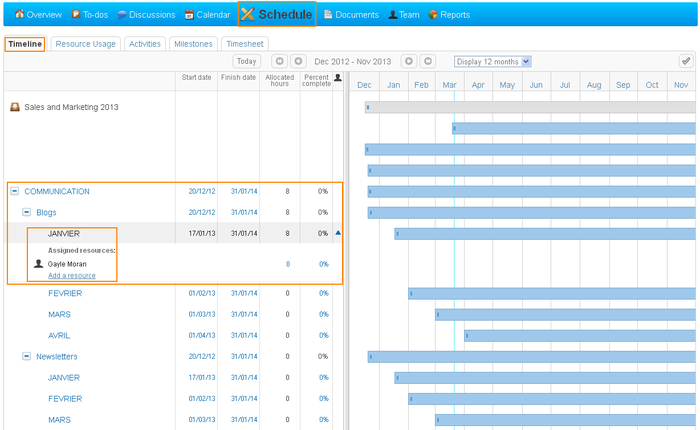The width and height of the screenshot is (700, 430).
Task: Open JANVIER under Newsletters
Action: pyautogui.click(x=64, y=378)
